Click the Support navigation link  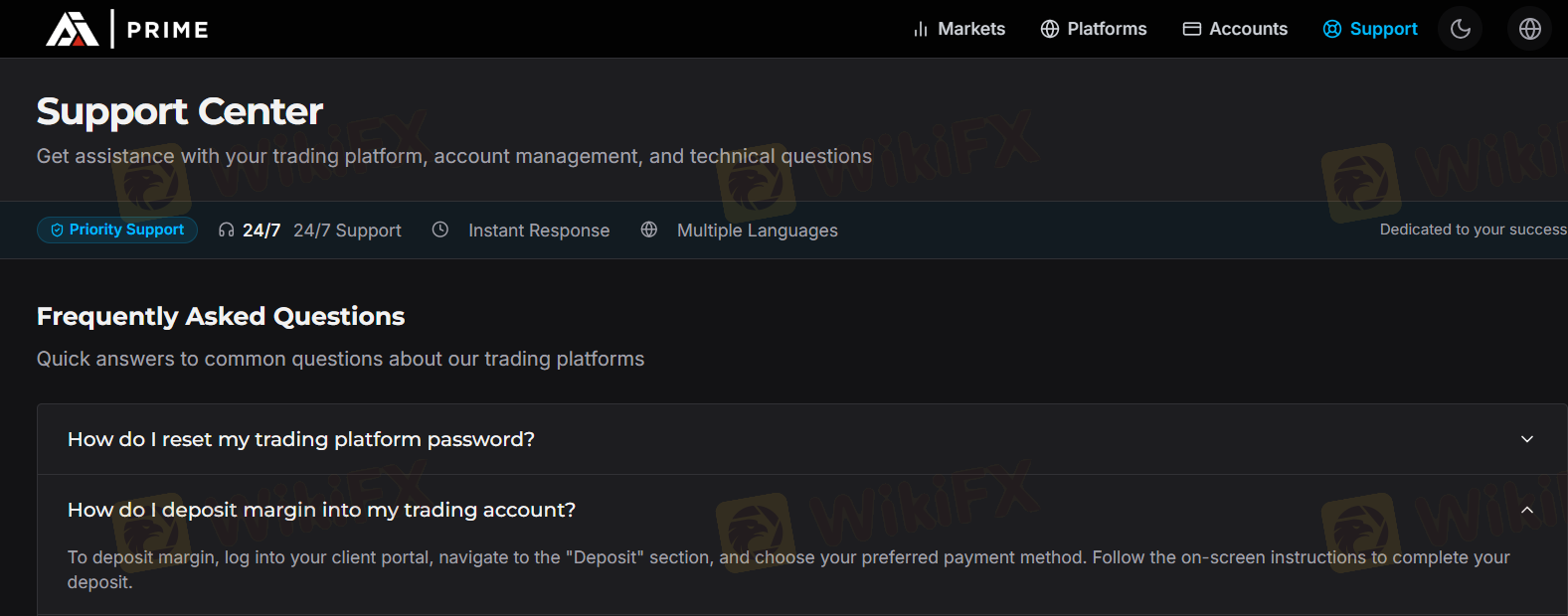(1383, 29)
